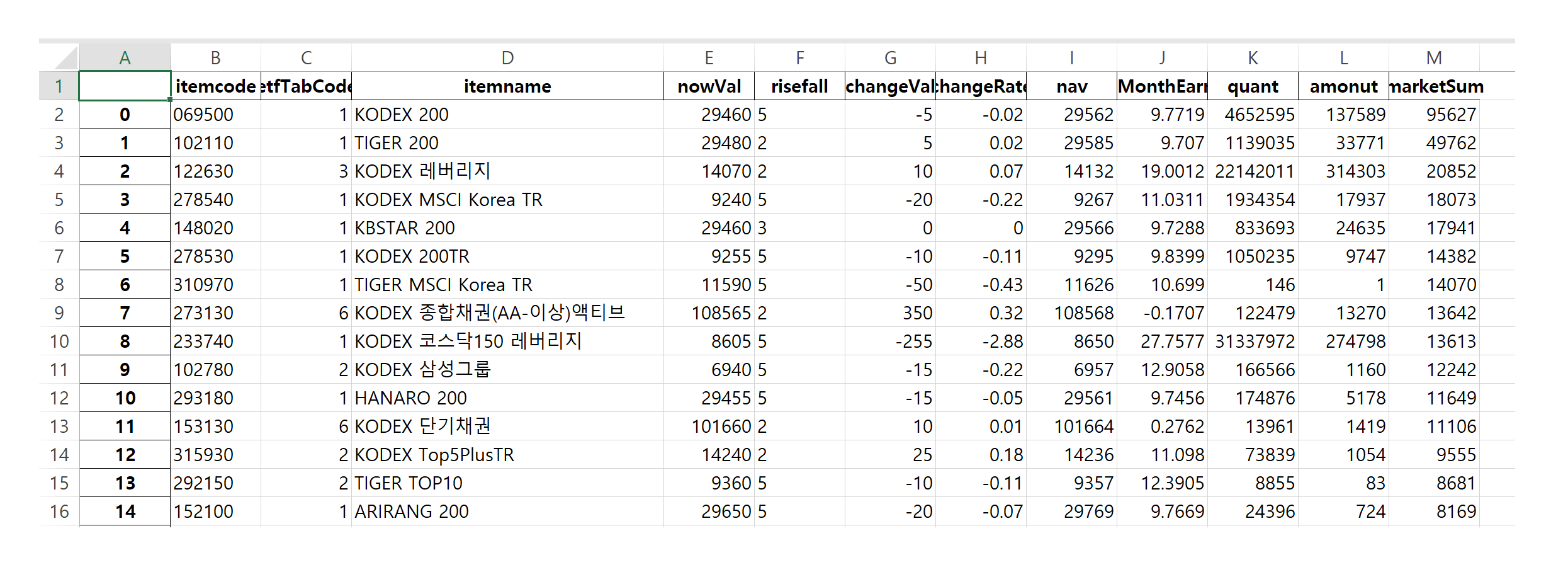Click quant cell '146'
Screen dimensions: 1568x567
click(1253, 285)
